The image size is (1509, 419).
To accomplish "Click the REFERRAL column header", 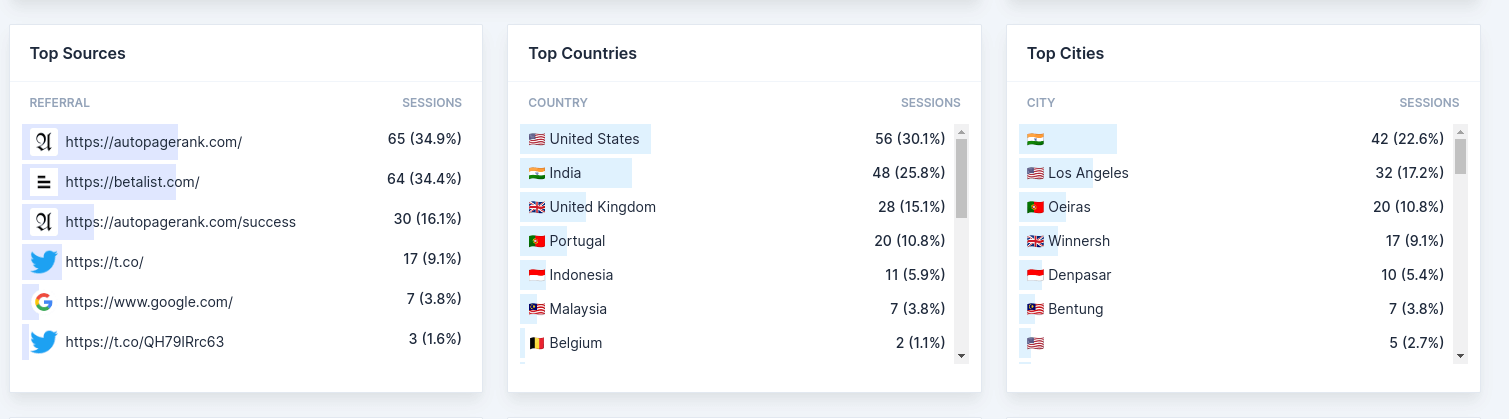I will point(60,103).
